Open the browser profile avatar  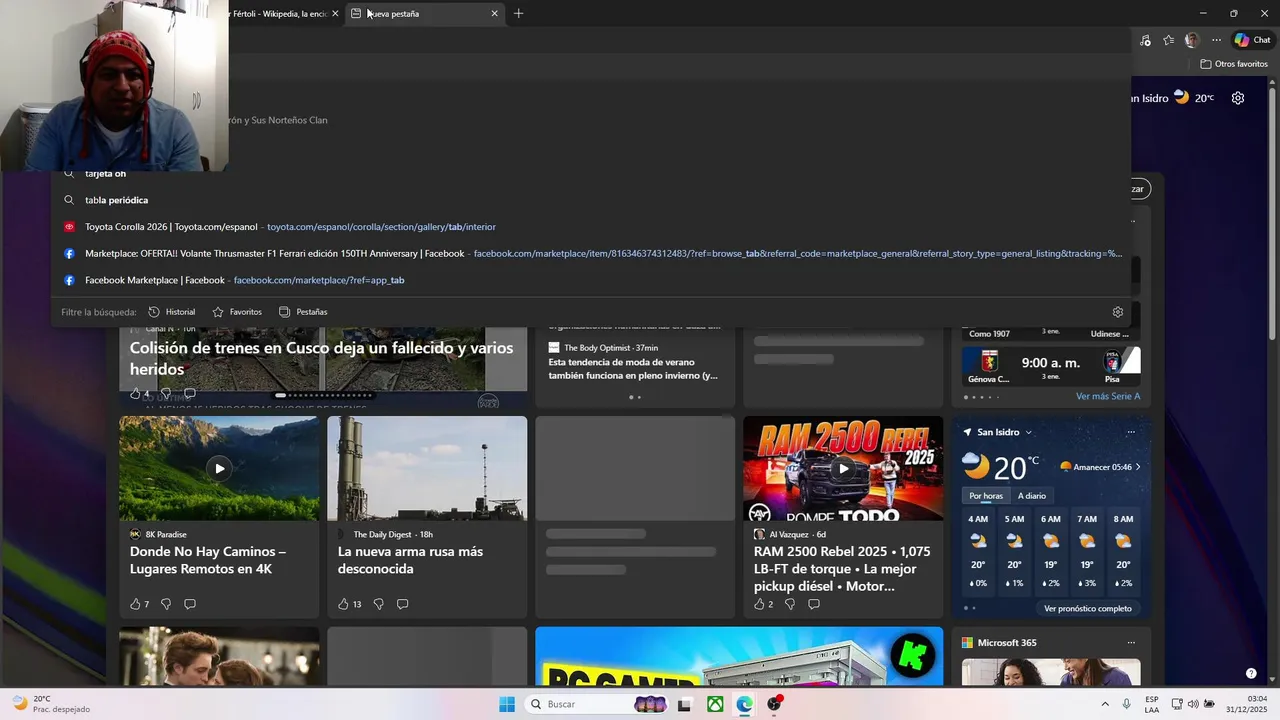1191,40
